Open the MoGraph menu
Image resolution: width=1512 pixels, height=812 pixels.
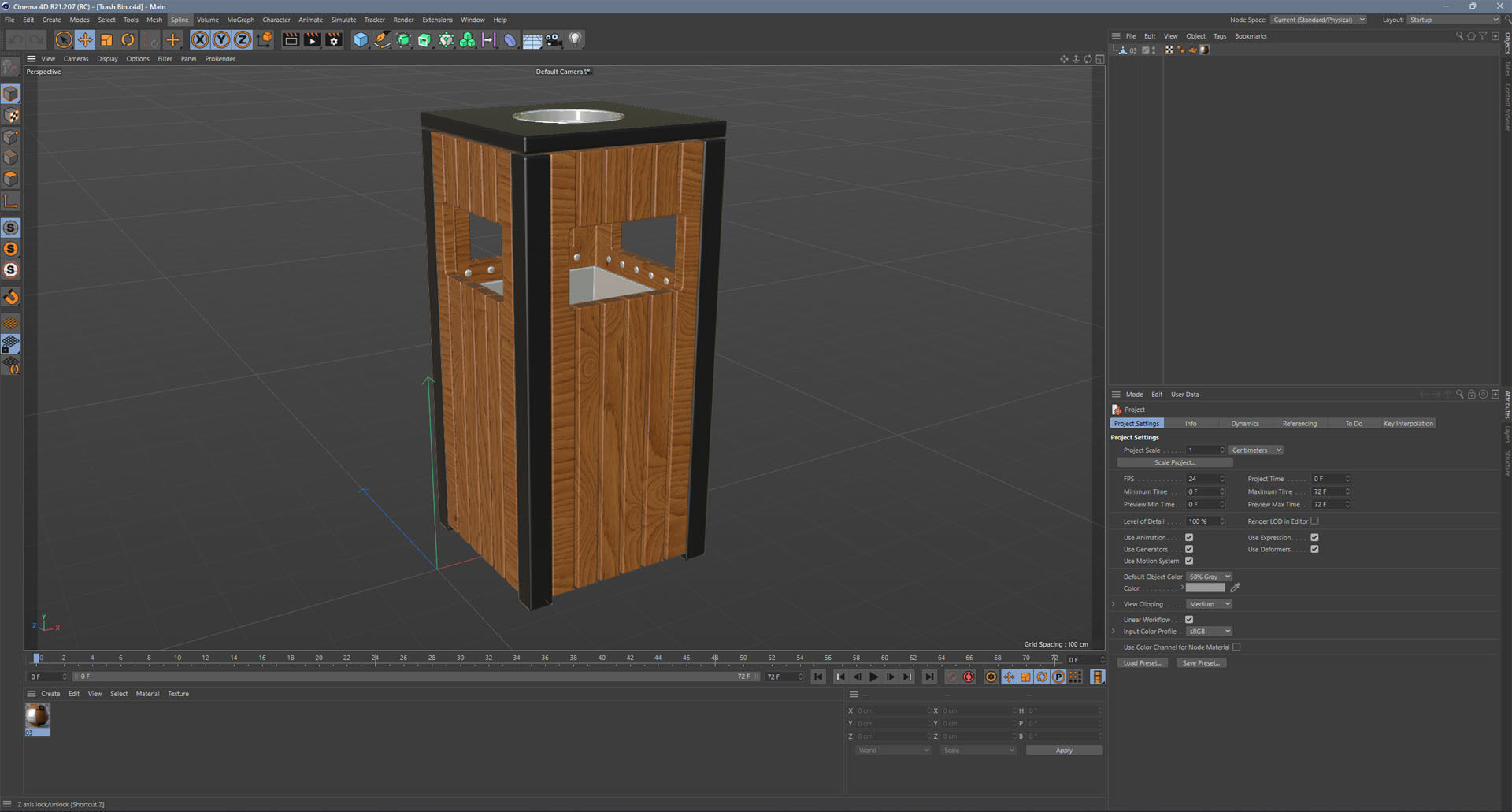coord(240,20)
